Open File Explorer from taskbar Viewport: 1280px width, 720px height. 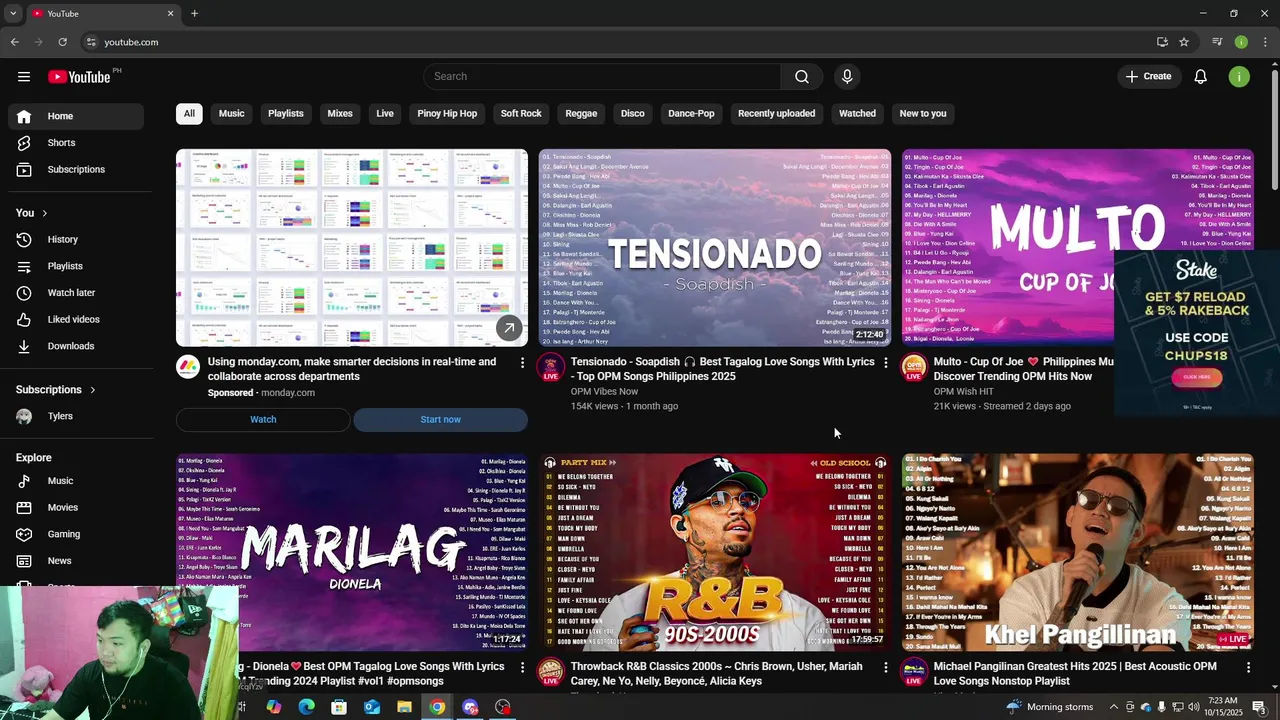[404, 707]
